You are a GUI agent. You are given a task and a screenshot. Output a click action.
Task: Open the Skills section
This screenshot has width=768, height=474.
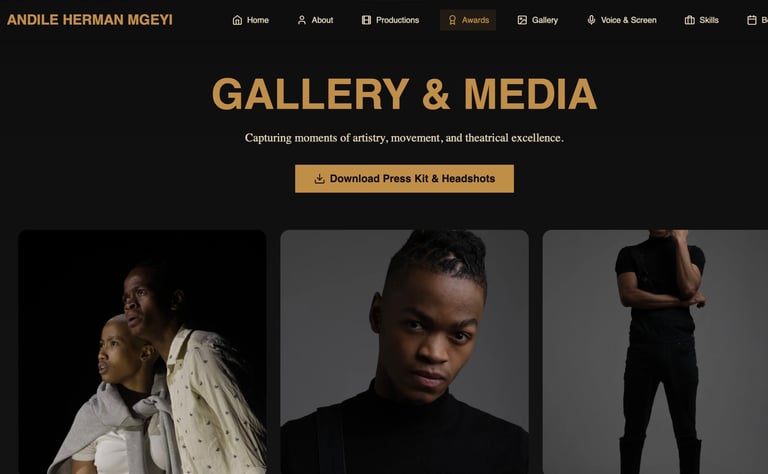point(701,20)
